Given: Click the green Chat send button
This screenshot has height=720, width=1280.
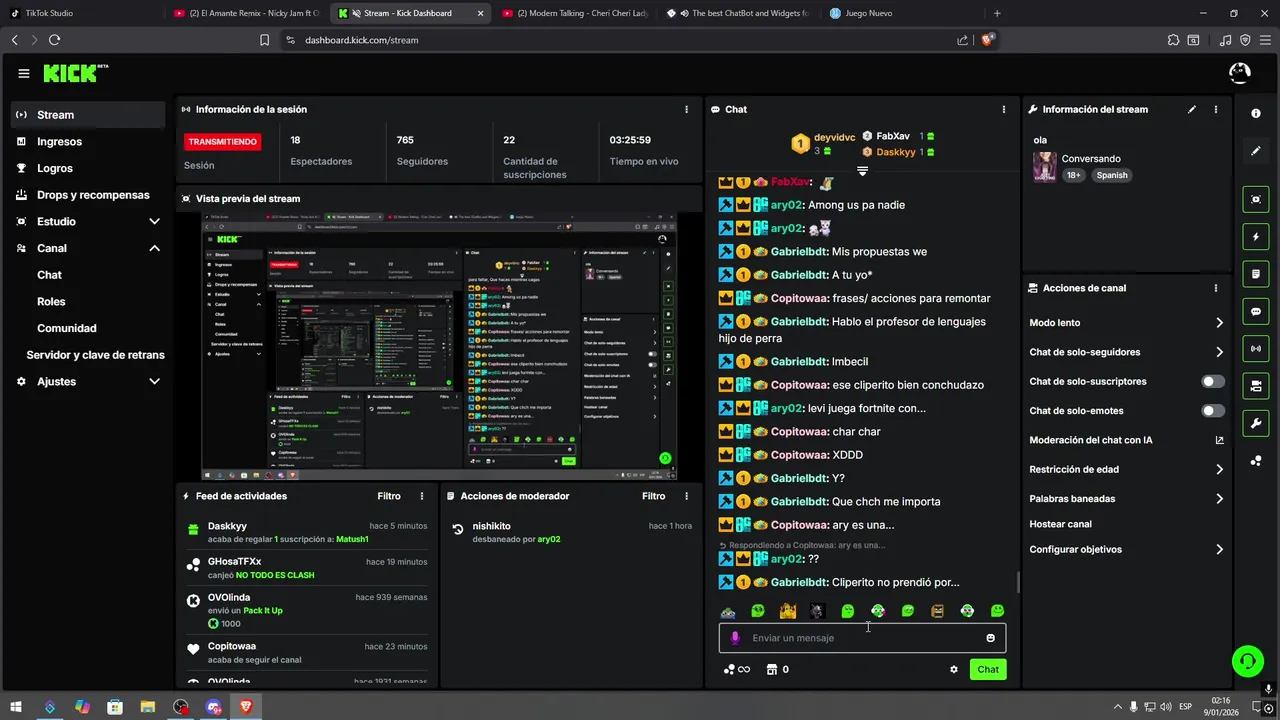Looking at the screenshot, I should click(988, 670).
